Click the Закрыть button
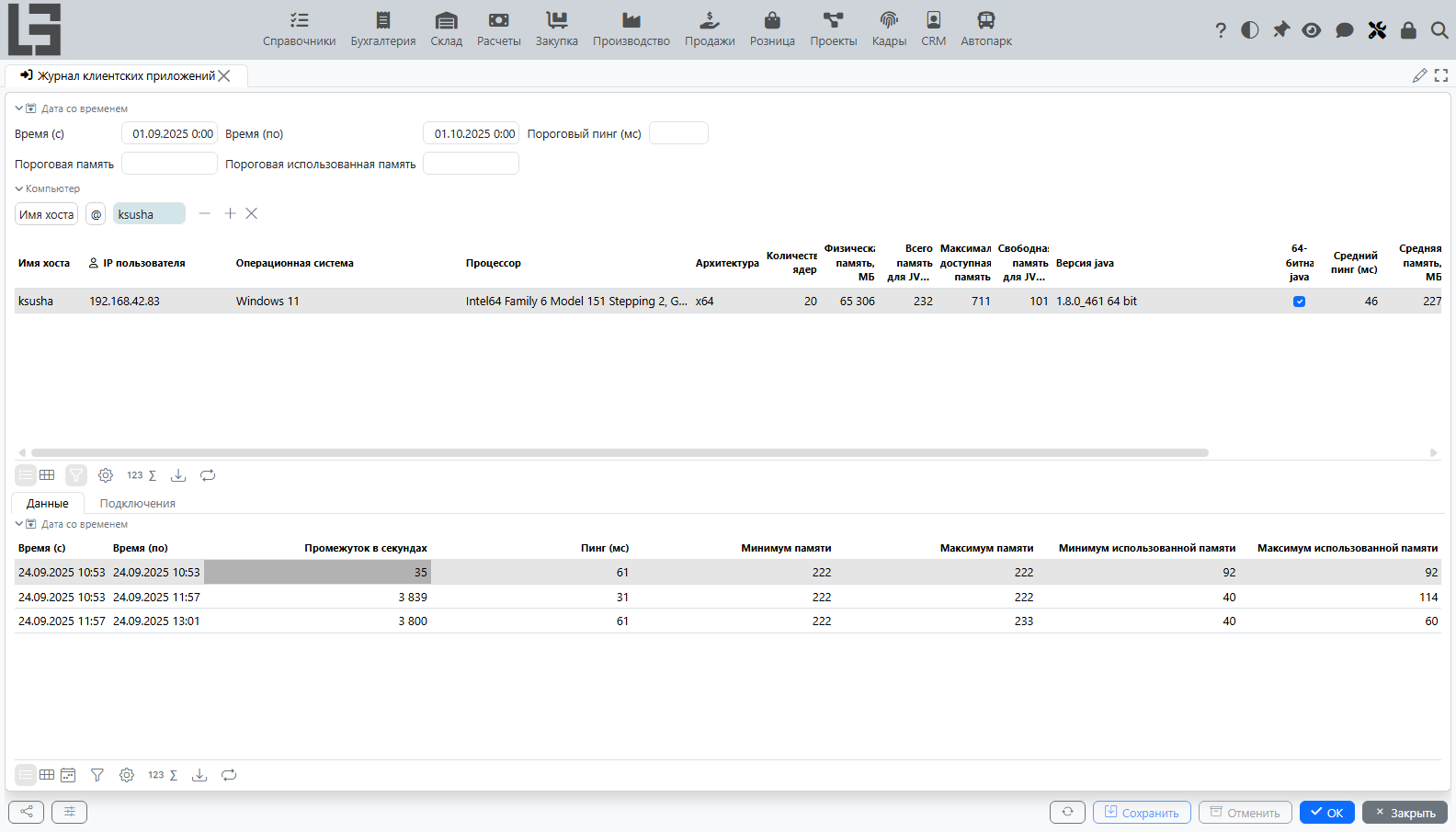 1405,813
